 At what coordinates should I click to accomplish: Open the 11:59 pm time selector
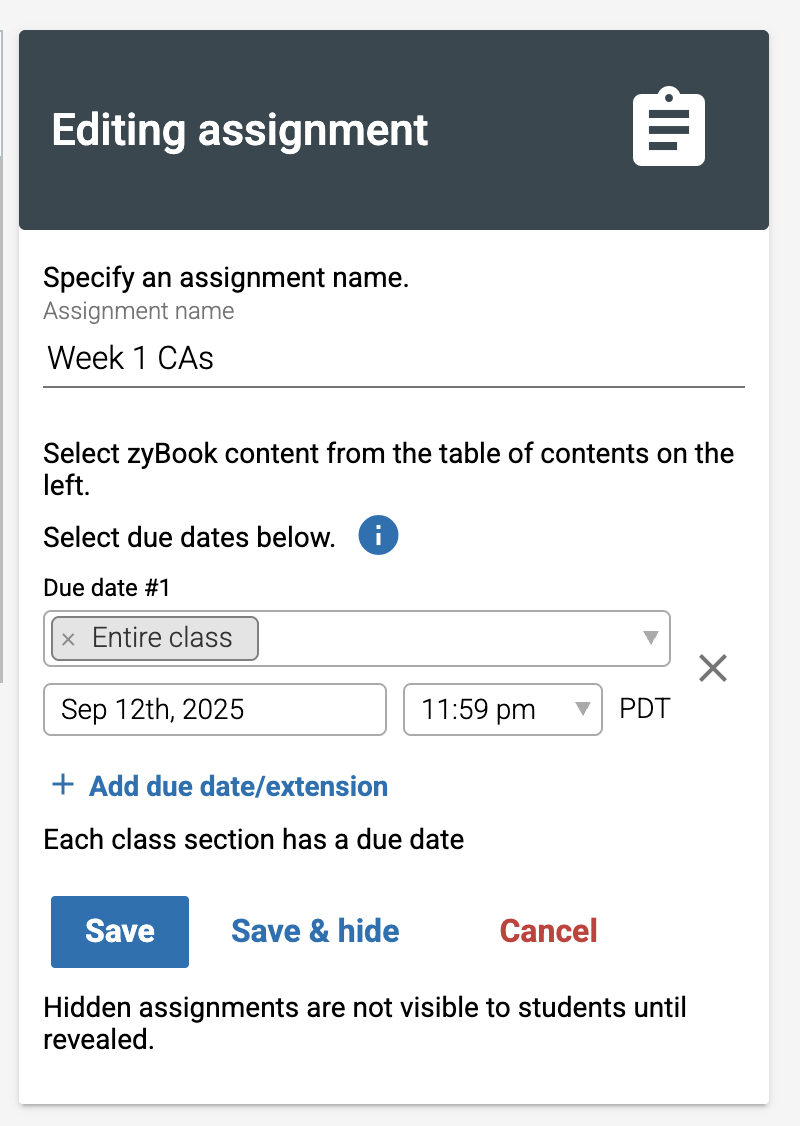[x=503, y=709]
